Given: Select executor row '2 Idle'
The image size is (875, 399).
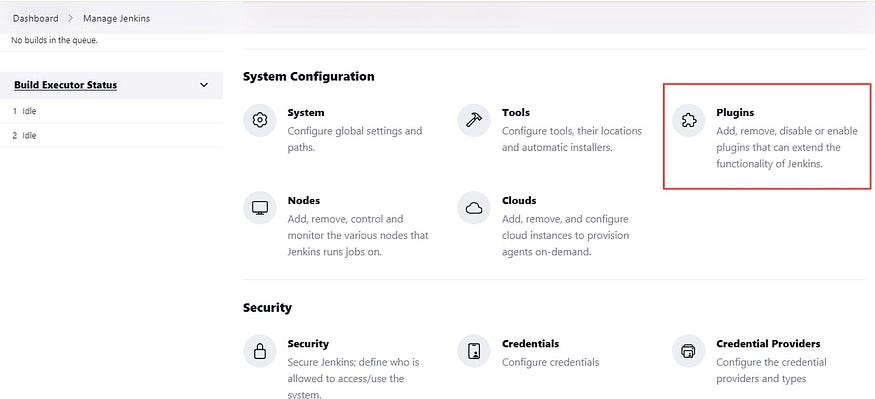Looking at the screenshot, I should (x=112, y=136).
